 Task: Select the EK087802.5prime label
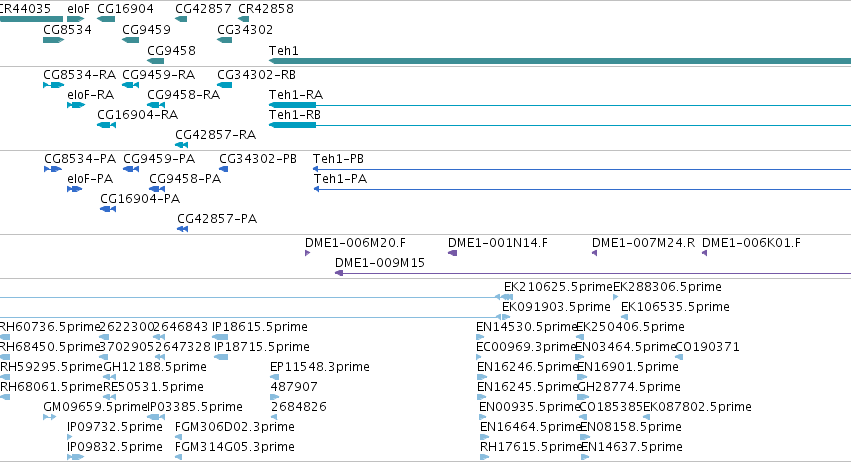click(697, 407)
